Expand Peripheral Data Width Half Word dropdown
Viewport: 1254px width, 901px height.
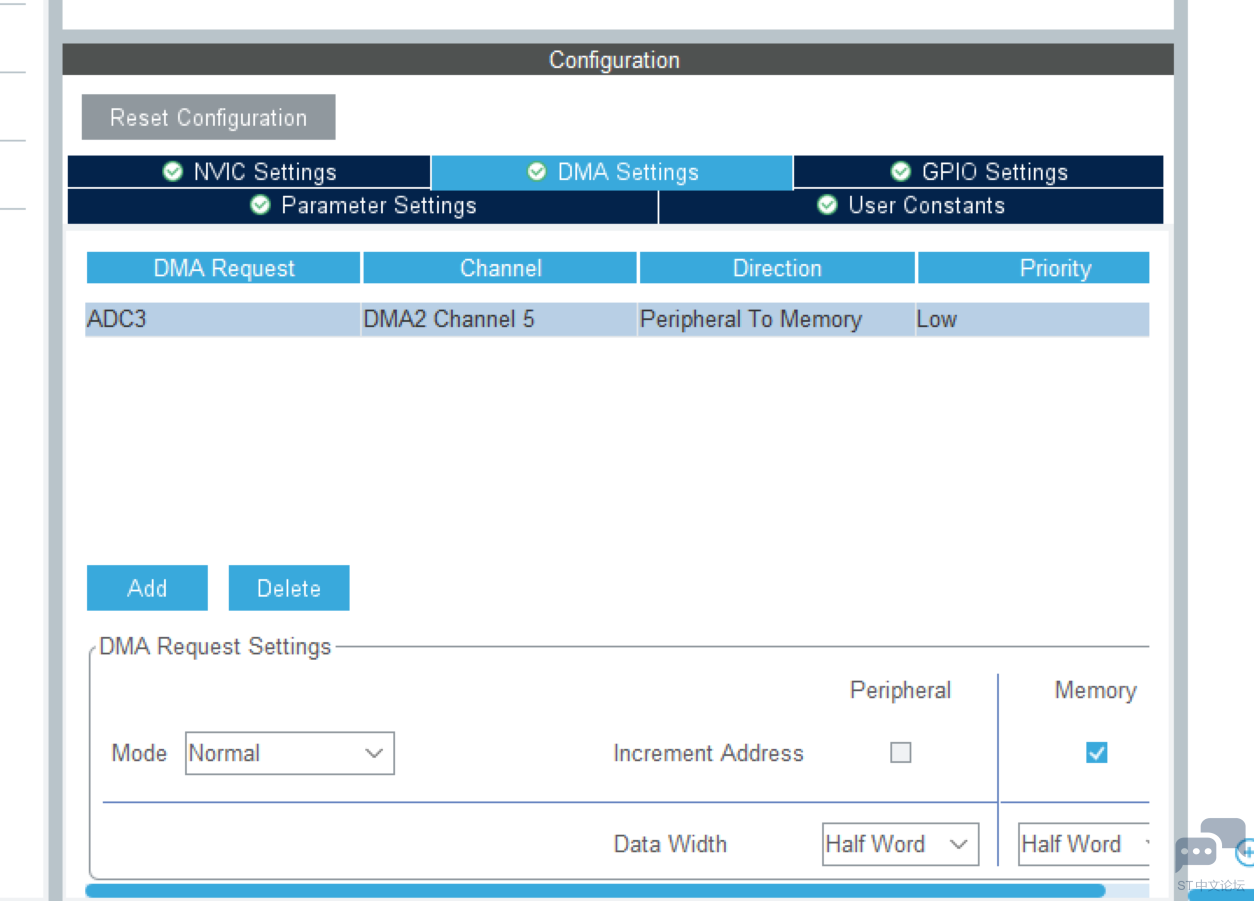coord(900,844)
